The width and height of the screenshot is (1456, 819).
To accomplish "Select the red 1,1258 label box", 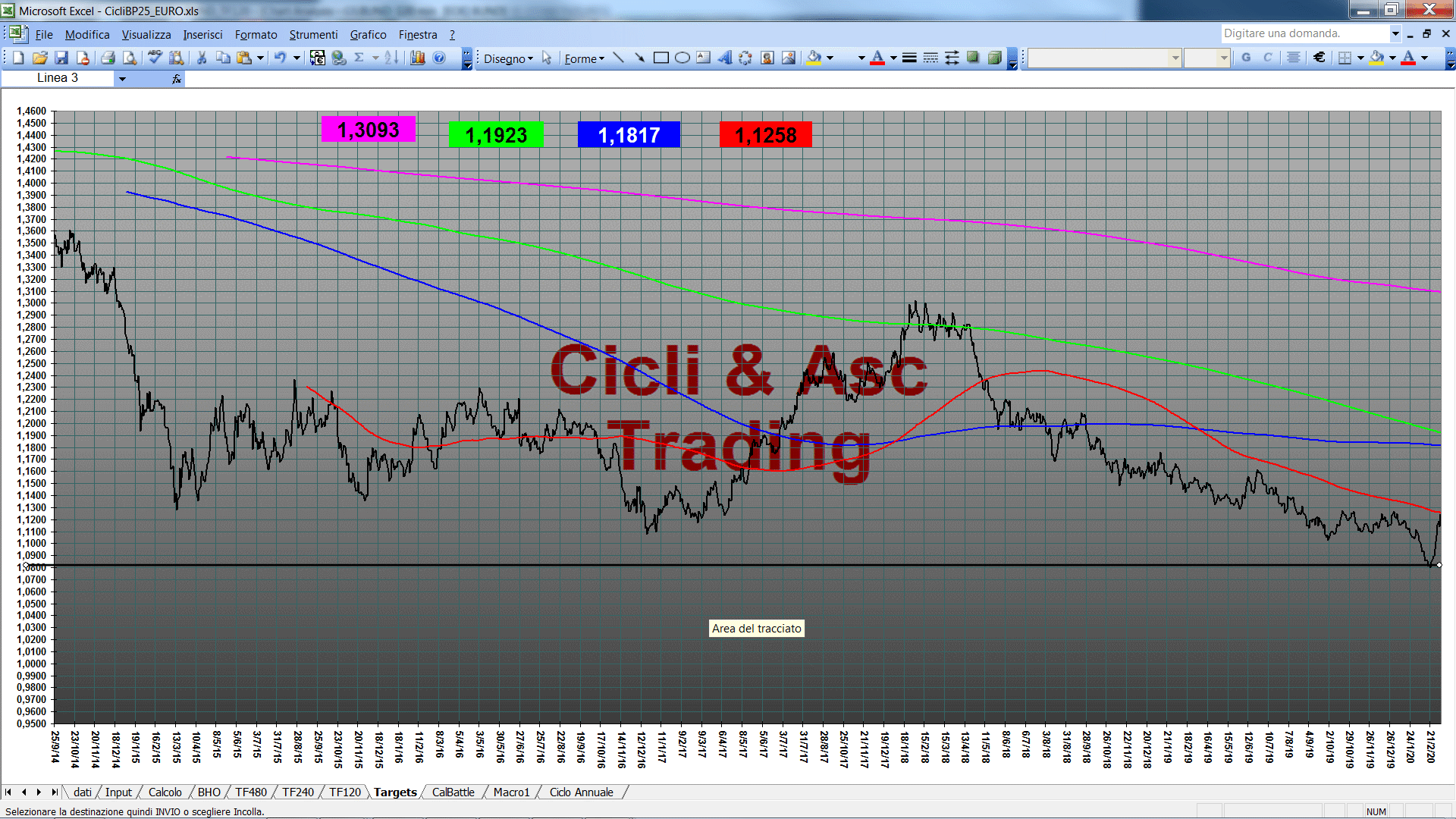I will click(766, 135).
